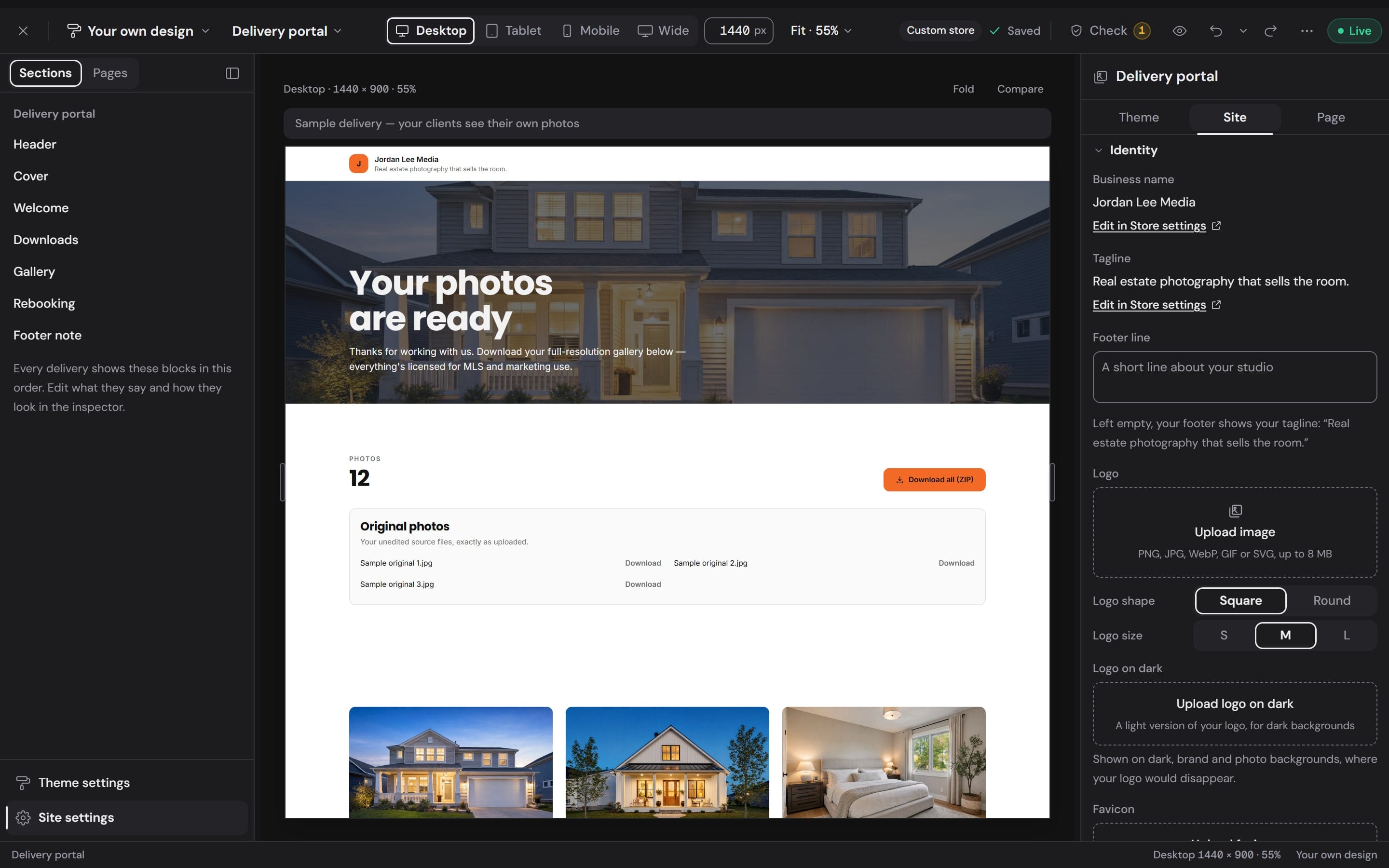Click the Compare button
This screenshot has width=1389, height=868.
point(1020,89)
